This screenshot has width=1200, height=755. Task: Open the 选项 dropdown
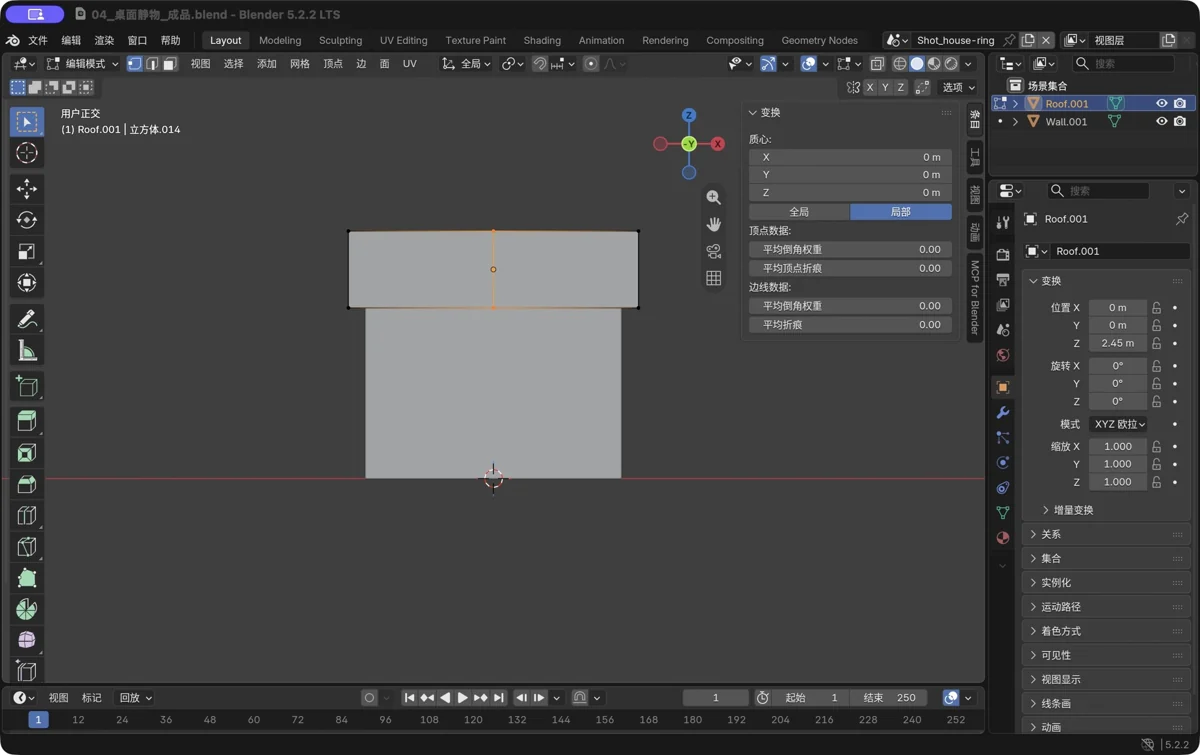(x=958, y=87)
